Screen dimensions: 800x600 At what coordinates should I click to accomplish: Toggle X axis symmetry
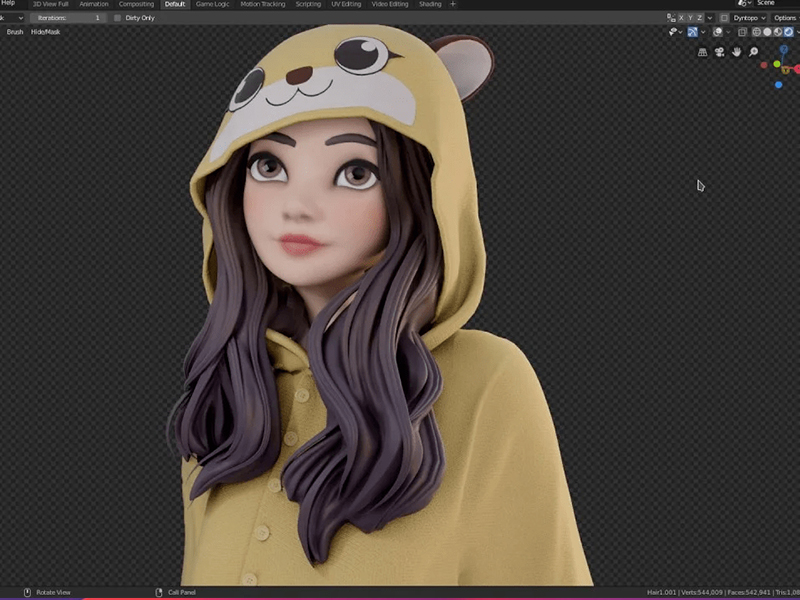(x=682, y=18)
